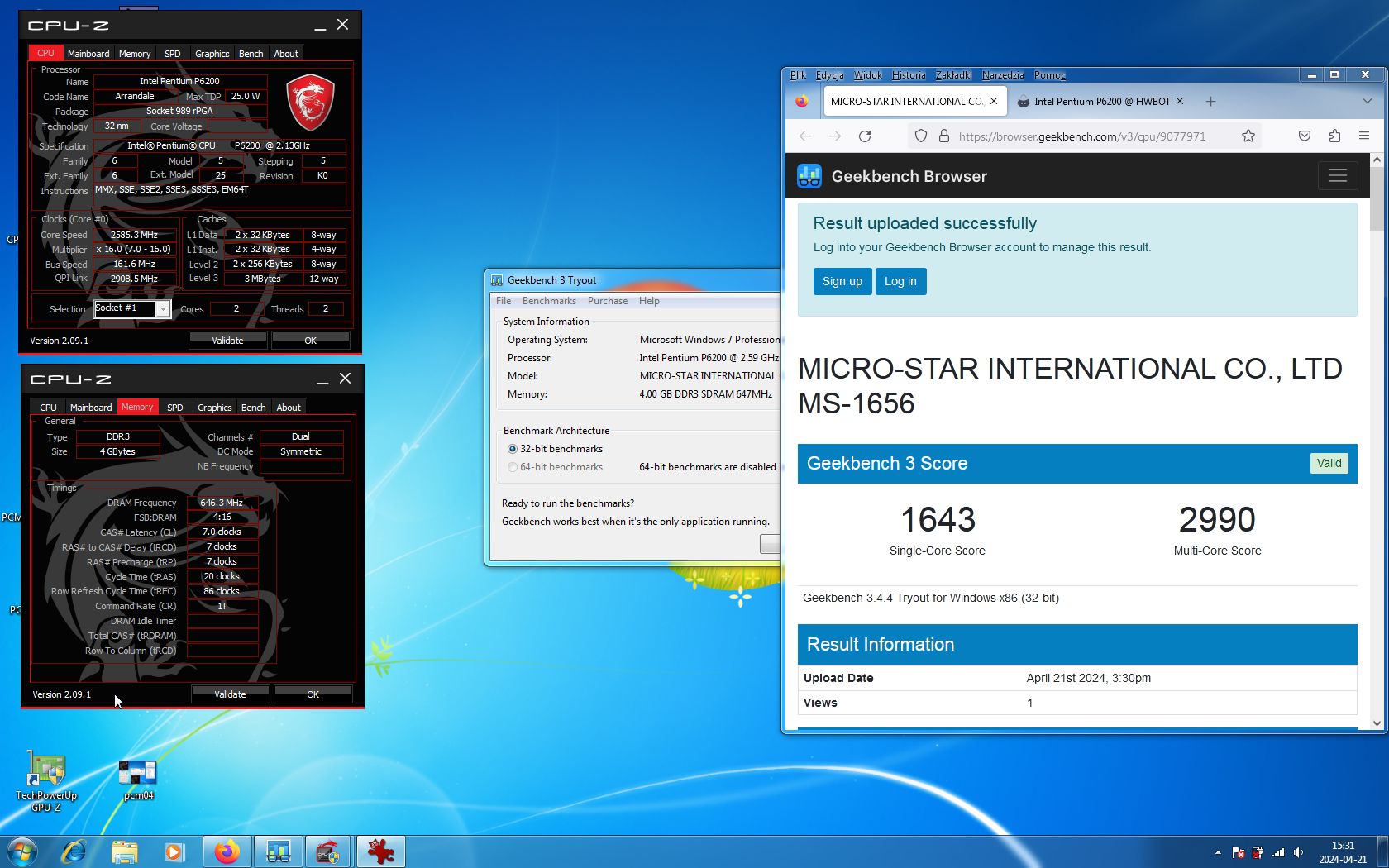Viewport: 1389px width, 868px height.
Task: Open Historia menu in Firefox
Action: click(909, 75)
